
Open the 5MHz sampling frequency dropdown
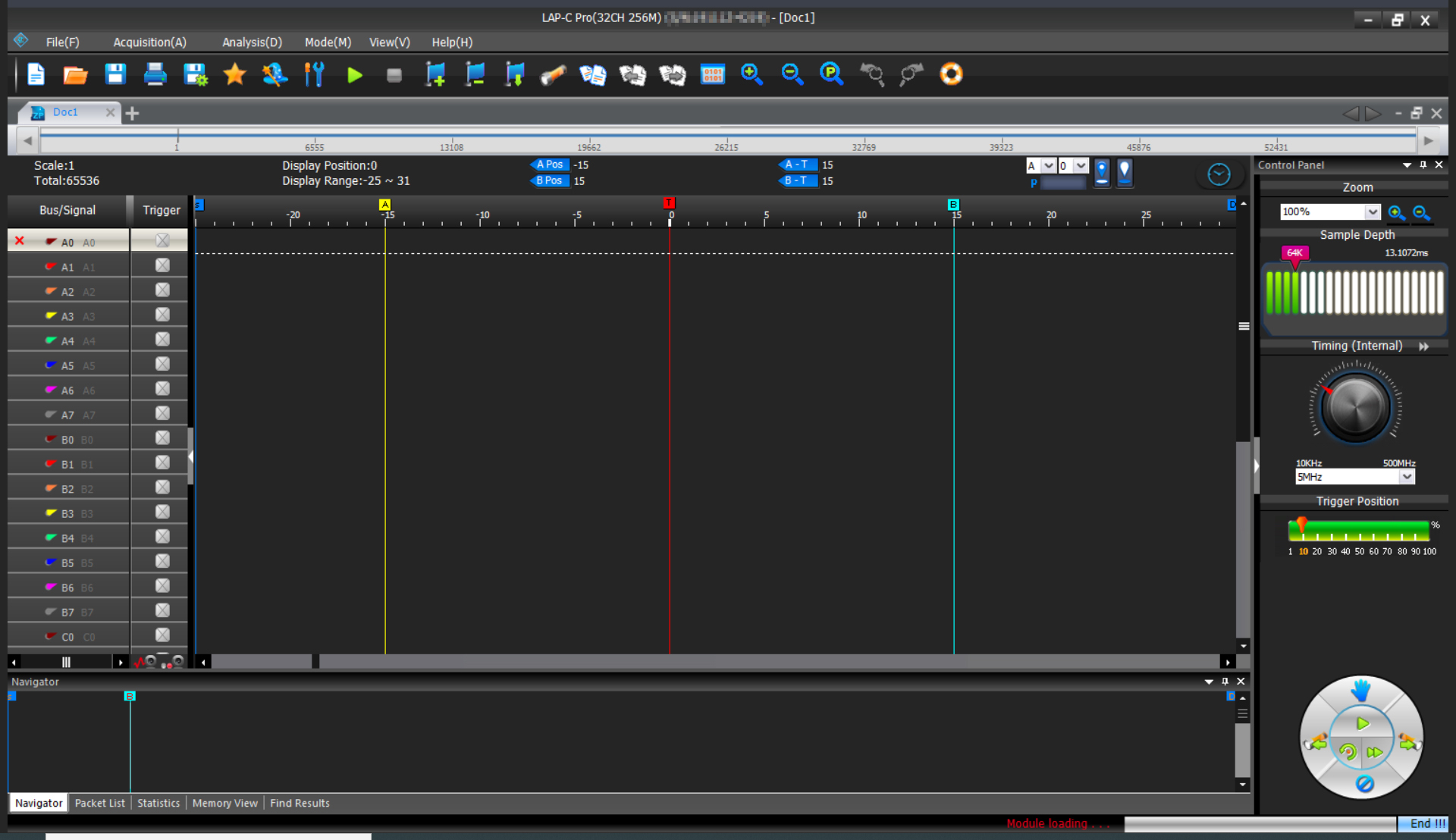[x=1406, y=477]
